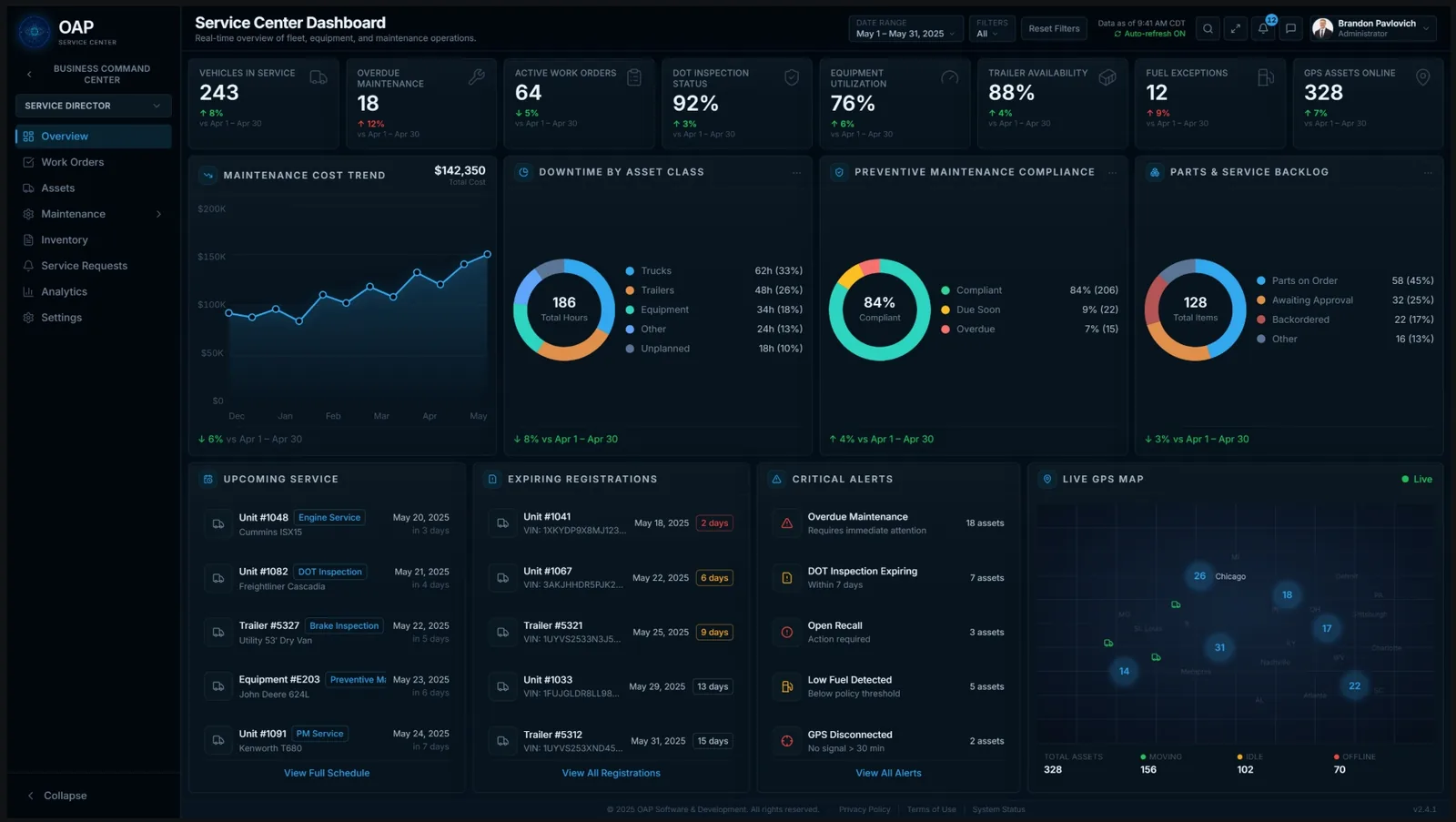This screenshot has width=1456, height=822.
Task: Click the May data point on cost chart
Action: click(487, 255)
